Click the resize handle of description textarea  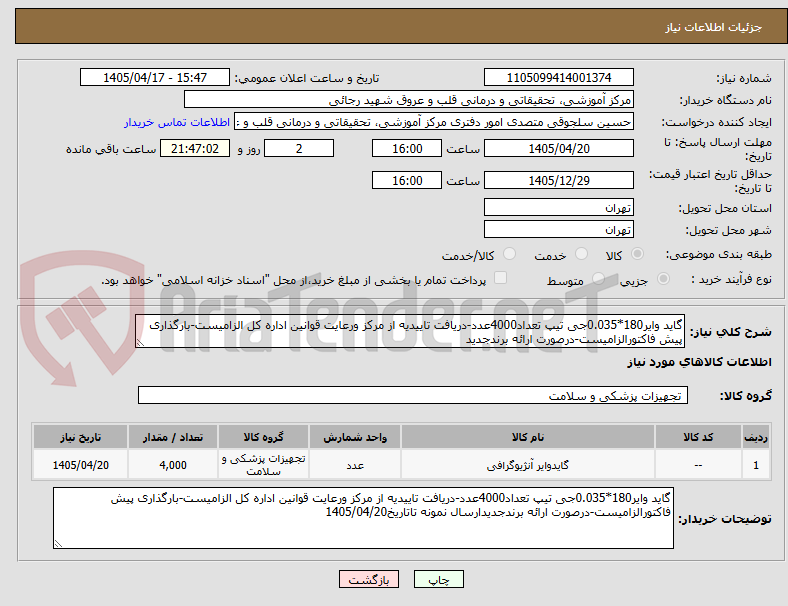pos(140,343)
